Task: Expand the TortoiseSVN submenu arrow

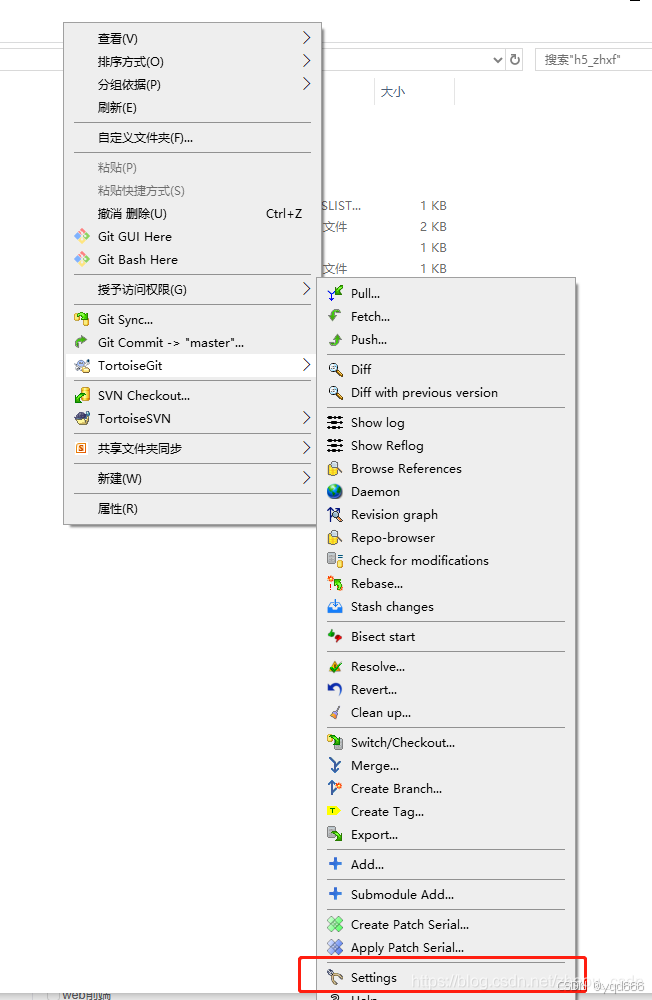Action: click(x=306, y=418)
